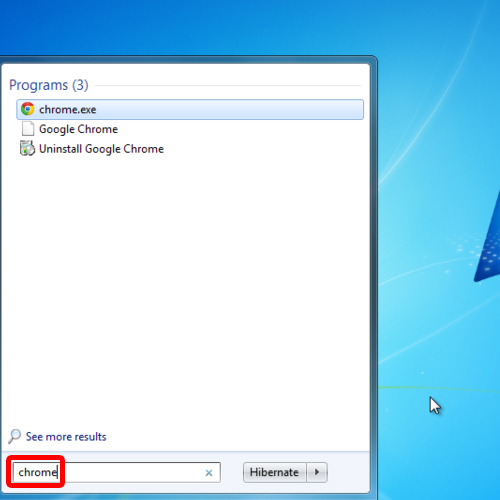Clear the search text with the X button
The image size is (500, 500).
(x=209, y=473)
